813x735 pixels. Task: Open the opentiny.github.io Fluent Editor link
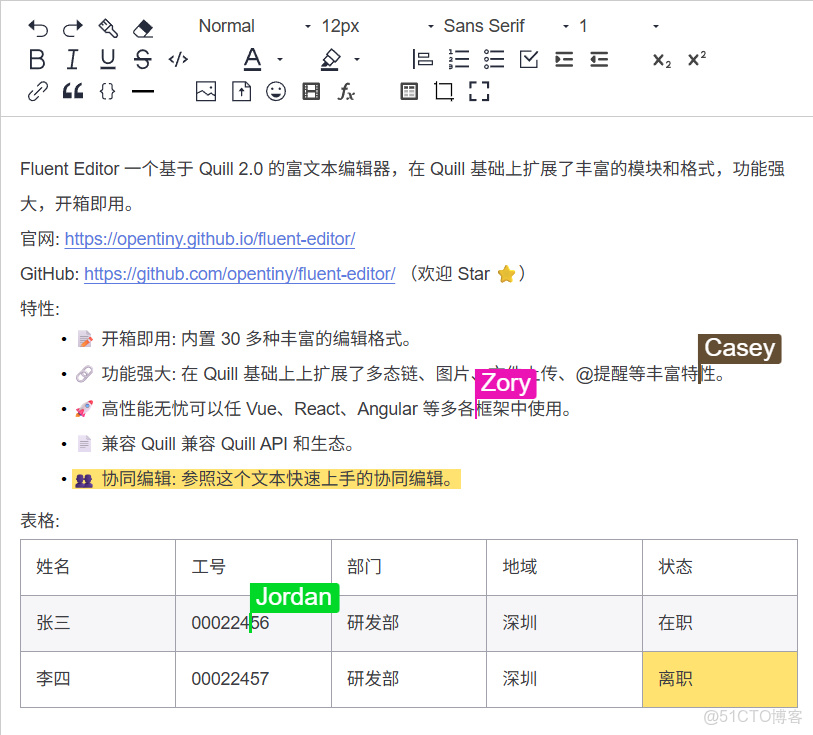click(209, 239)
